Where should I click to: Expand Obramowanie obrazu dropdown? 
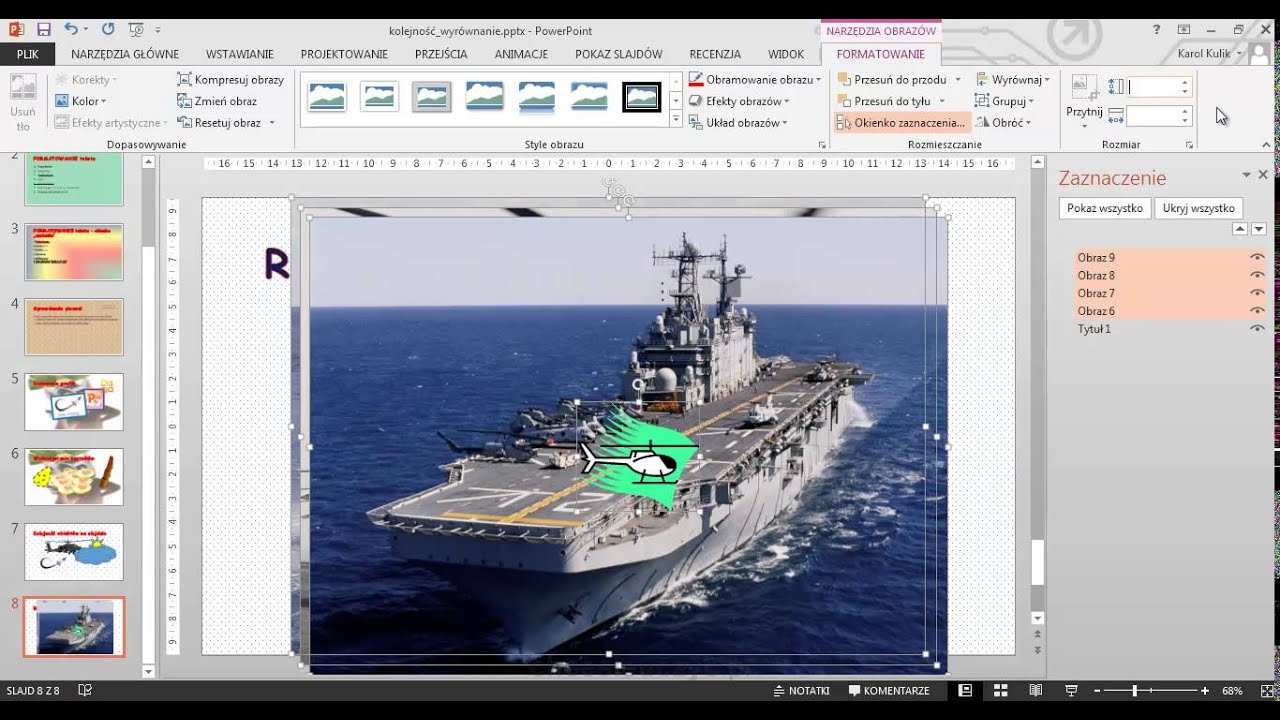[755, 79]
